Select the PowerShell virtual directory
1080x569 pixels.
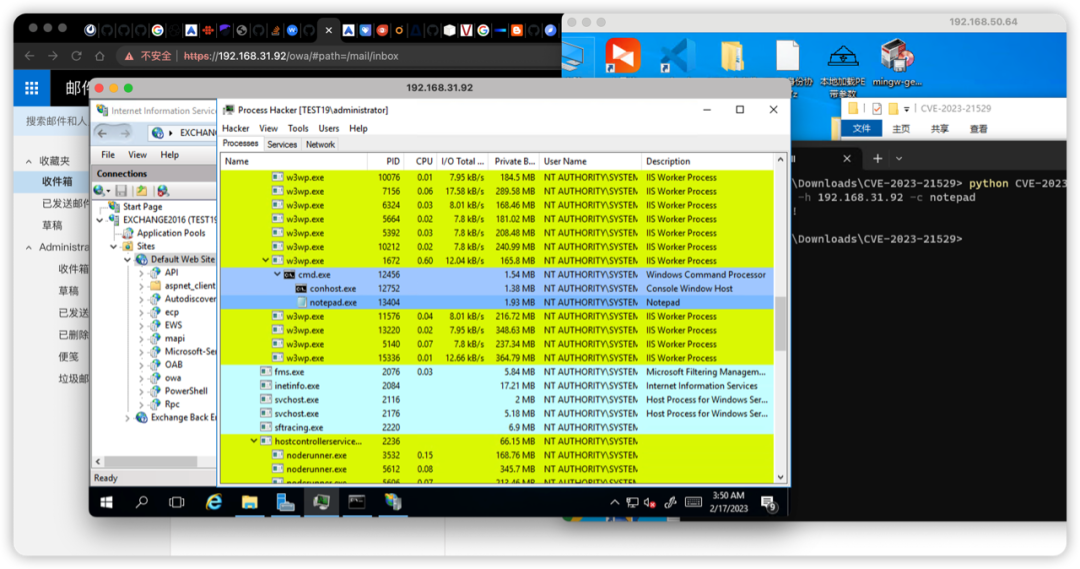pyautogui.click(x=186, y=391)
